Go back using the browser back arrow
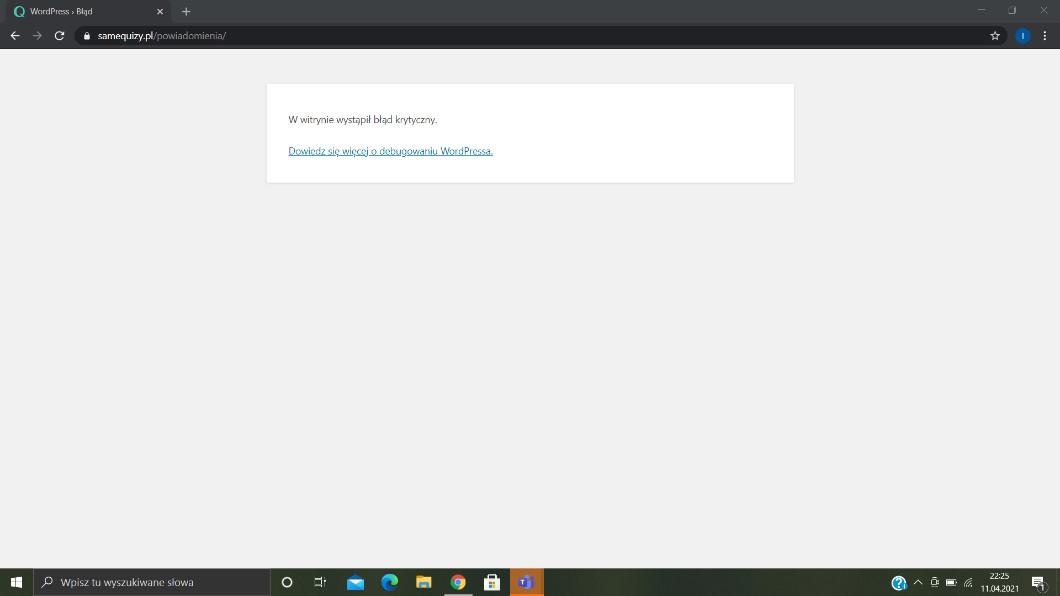1060x596 pixels. coord(15,35)
